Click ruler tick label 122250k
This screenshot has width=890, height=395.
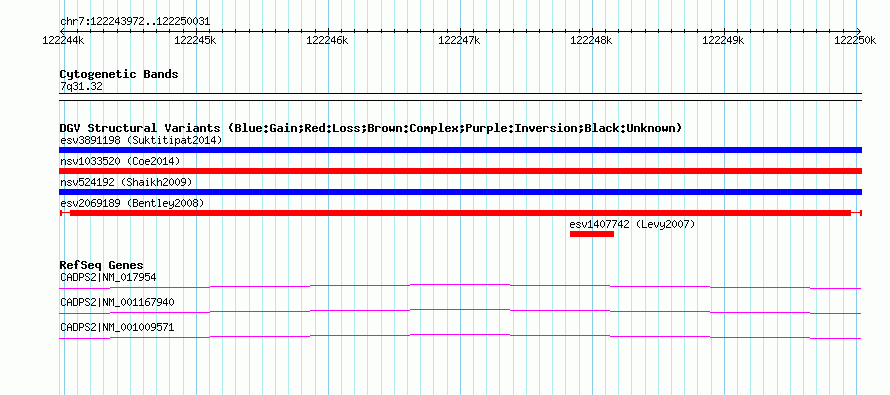(855, 40)
